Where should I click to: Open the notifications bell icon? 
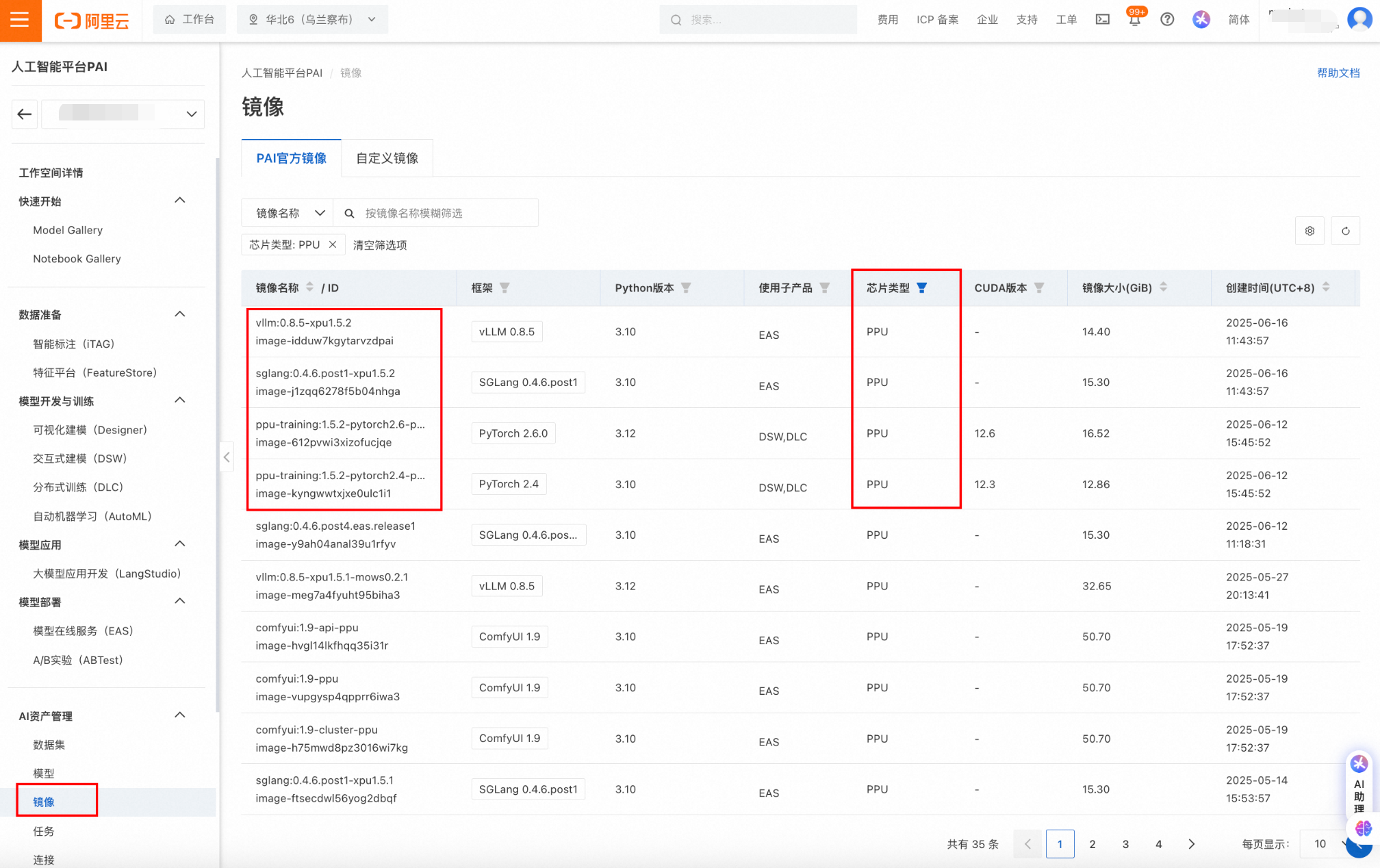1134,20
